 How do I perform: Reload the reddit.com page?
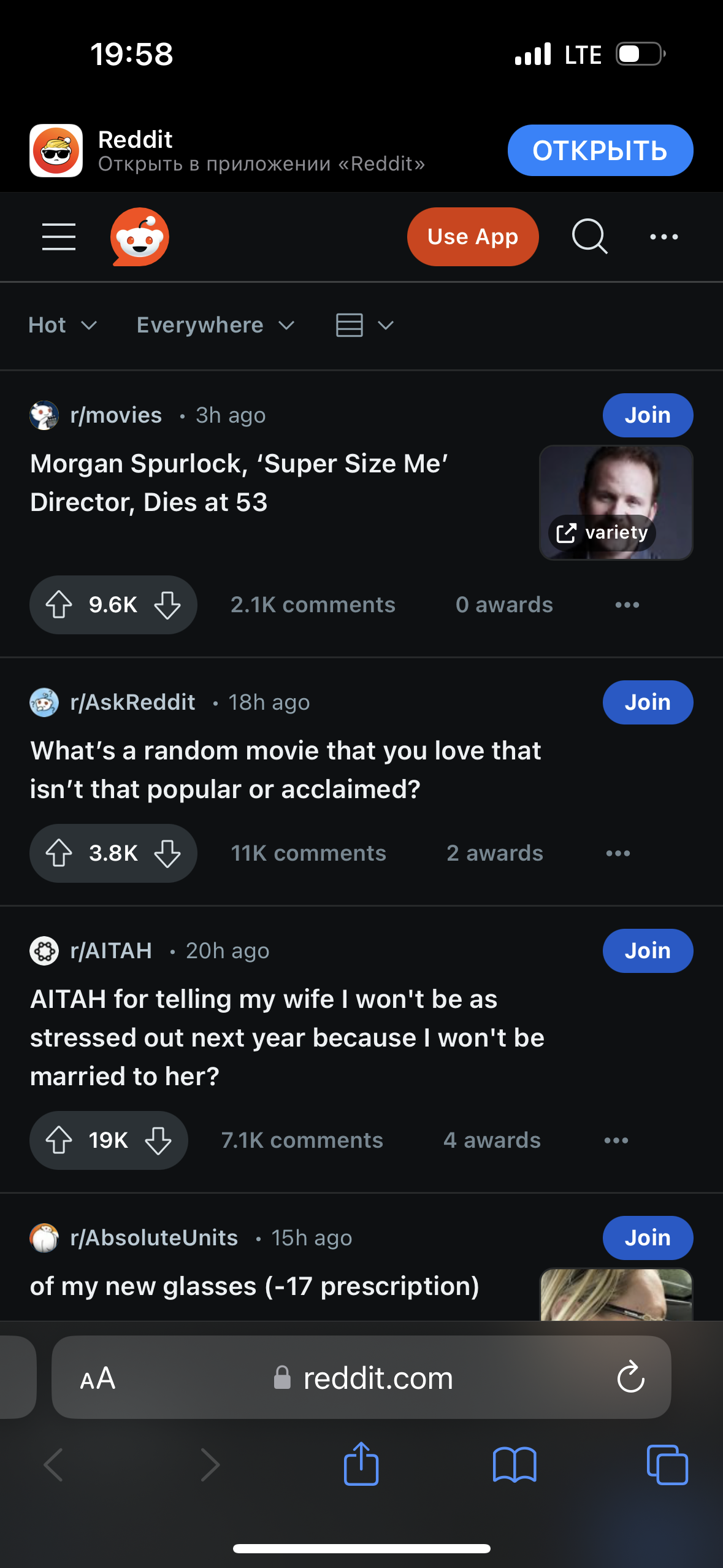pyautogui.click(x=630, y=1377)
